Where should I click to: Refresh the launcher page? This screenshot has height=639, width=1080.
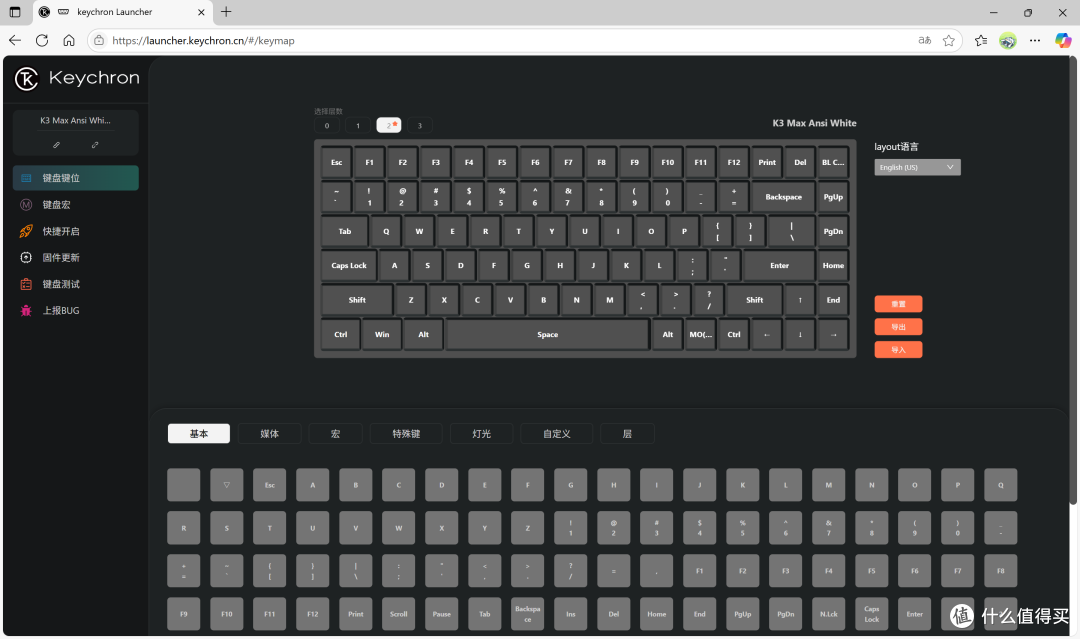point(42,41)
